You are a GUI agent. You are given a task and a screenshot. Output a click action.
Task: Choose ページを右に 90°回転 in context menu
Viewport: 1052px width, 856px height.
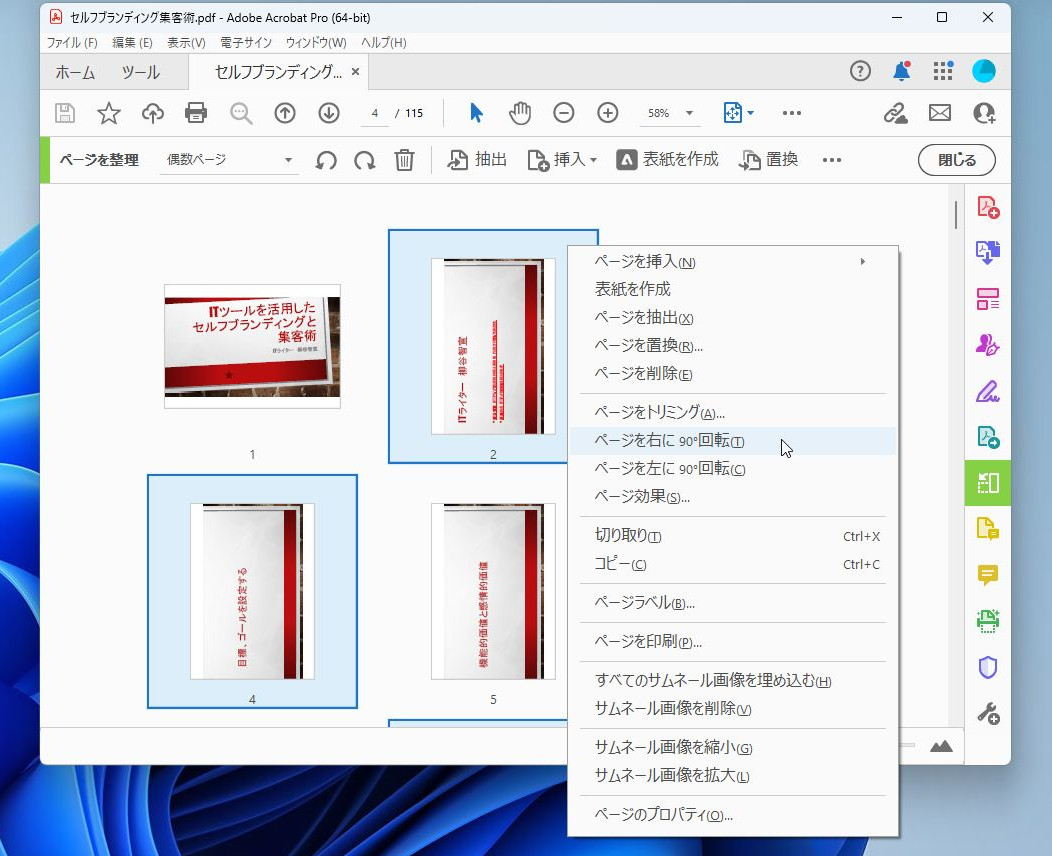point(732,441)
